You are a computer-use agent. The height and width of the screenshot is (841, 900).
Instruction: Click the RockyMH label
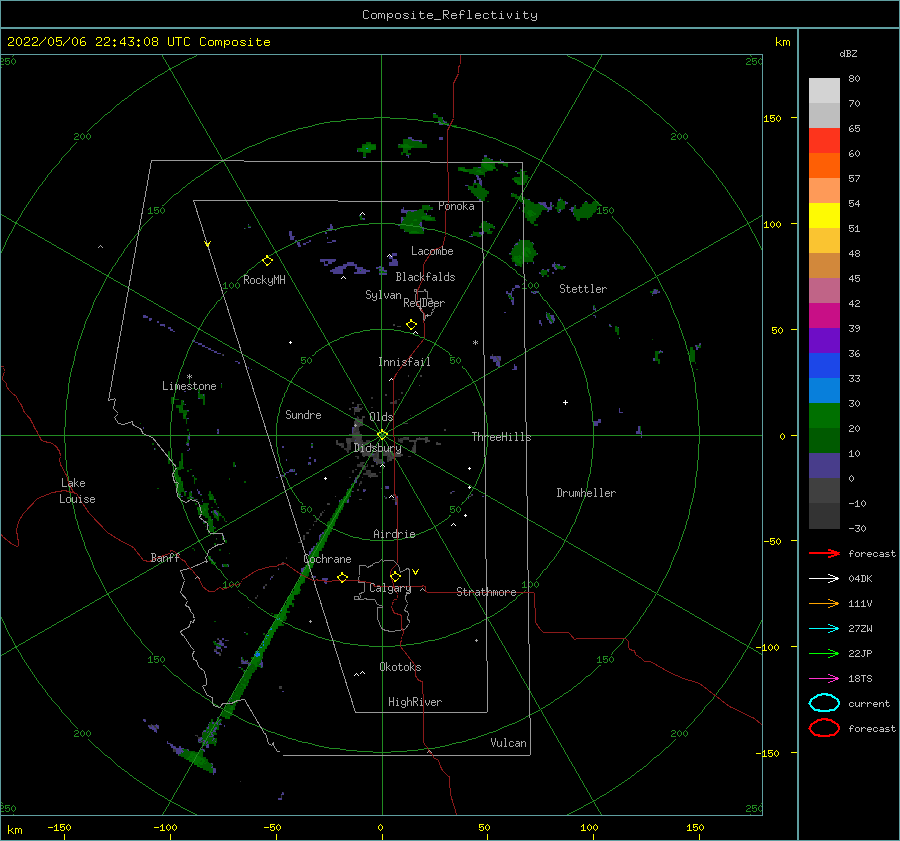[264, 280]
